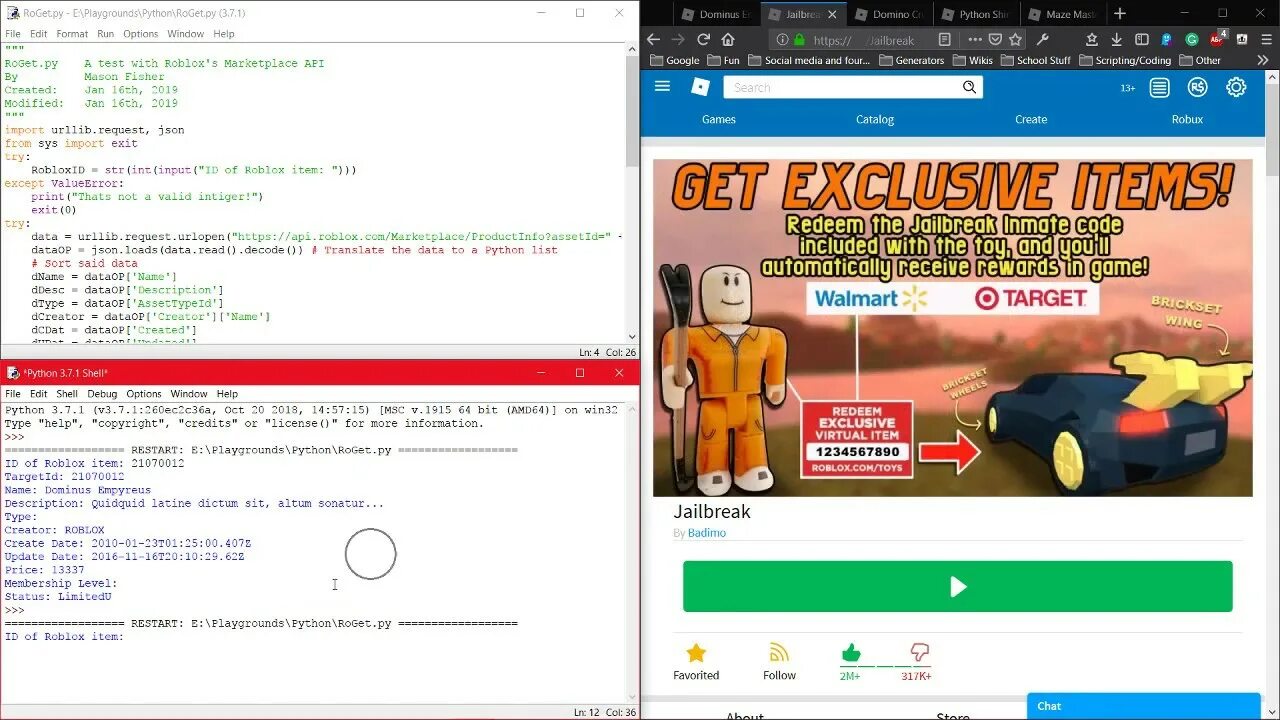Close the Jailbreak tab
Screen dimensions: 1280x720
(832, 14)
